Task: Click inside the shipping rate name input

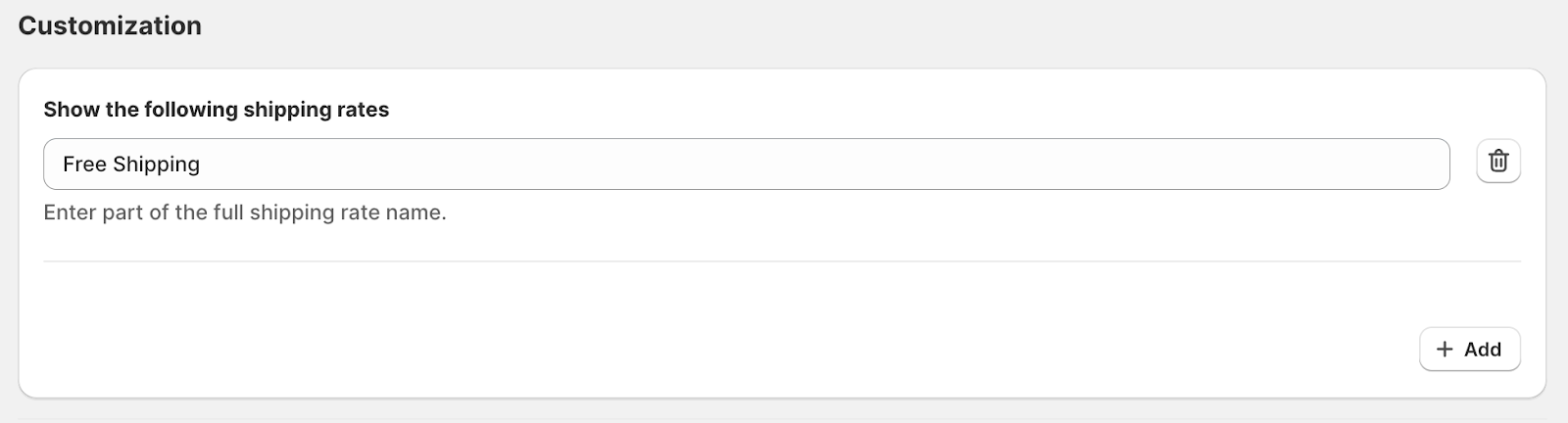Action: 745,164
